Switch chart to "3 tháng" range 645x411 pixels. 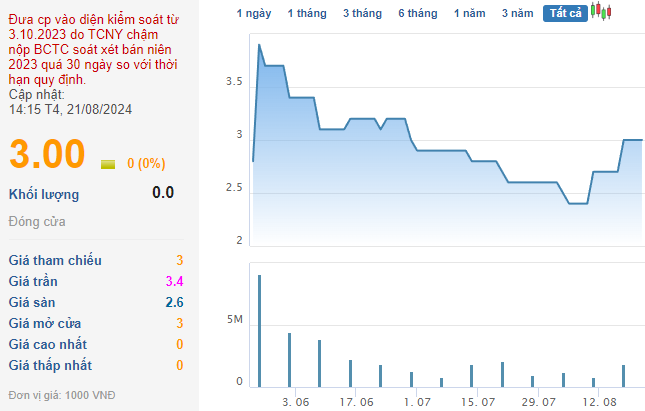pos(361,13)
